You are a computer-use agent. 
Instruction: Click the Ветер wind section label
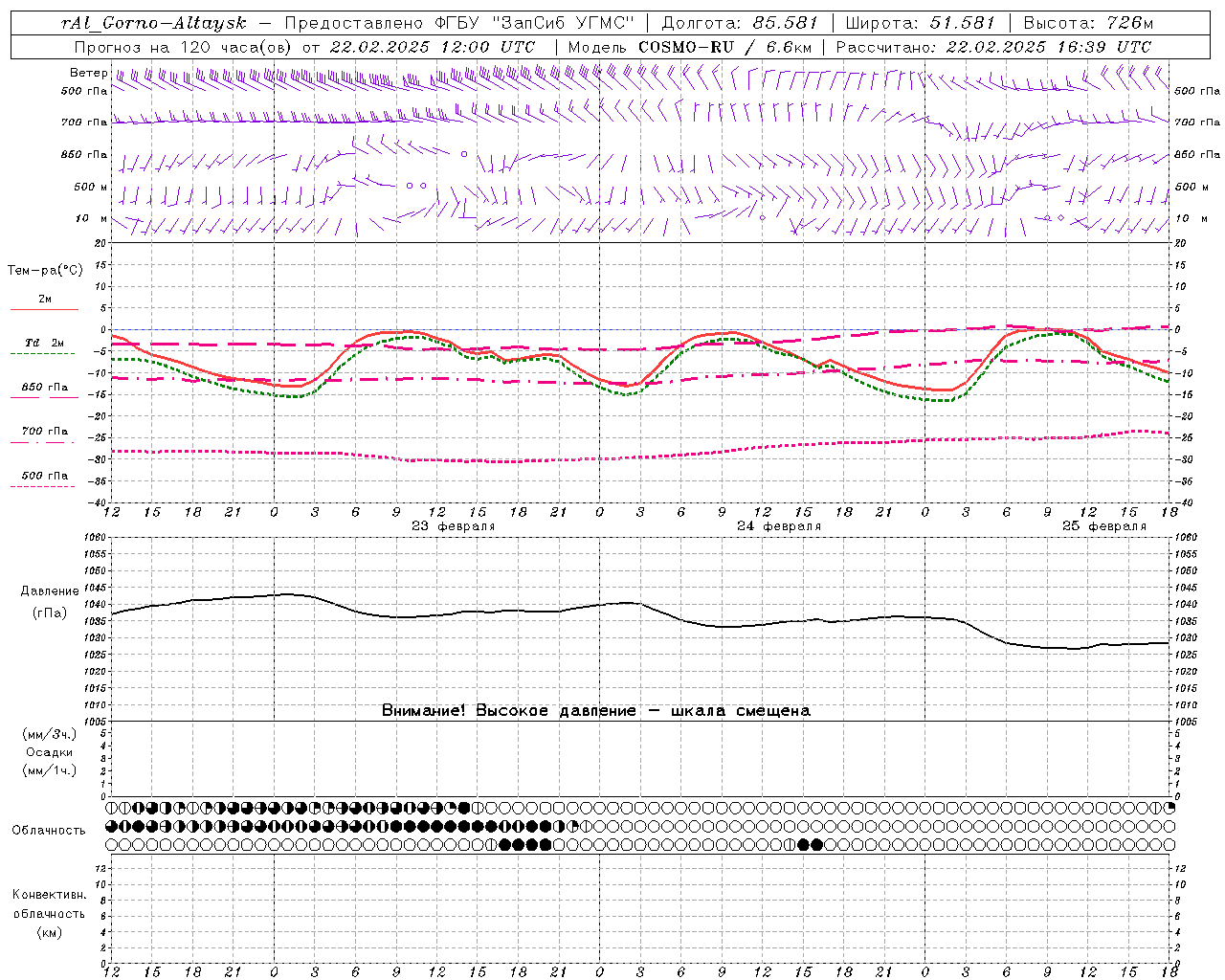[89, 73]
